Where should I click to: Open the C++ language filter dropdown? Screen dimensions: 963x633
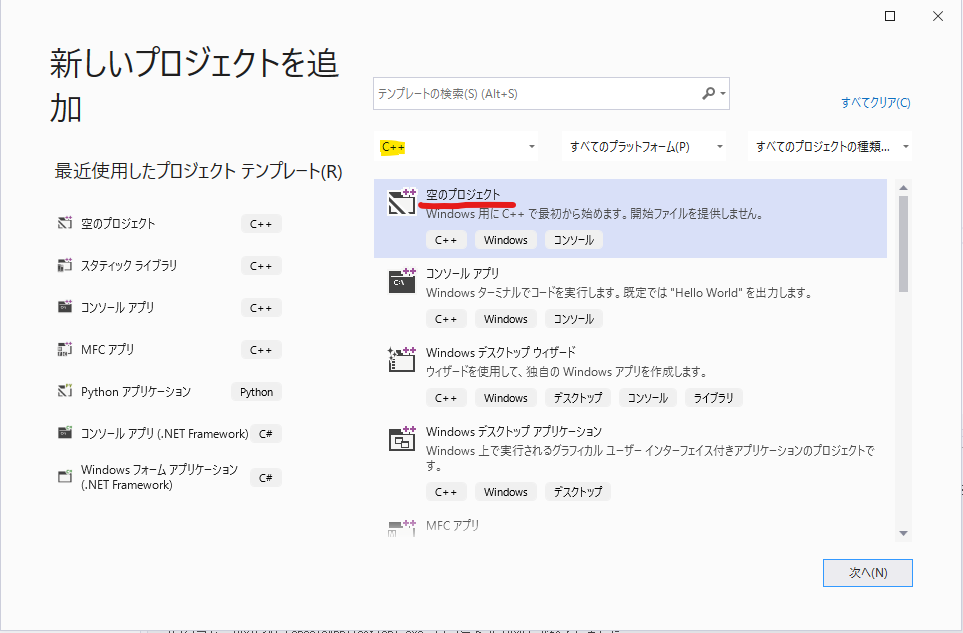(x=457, y=147)
